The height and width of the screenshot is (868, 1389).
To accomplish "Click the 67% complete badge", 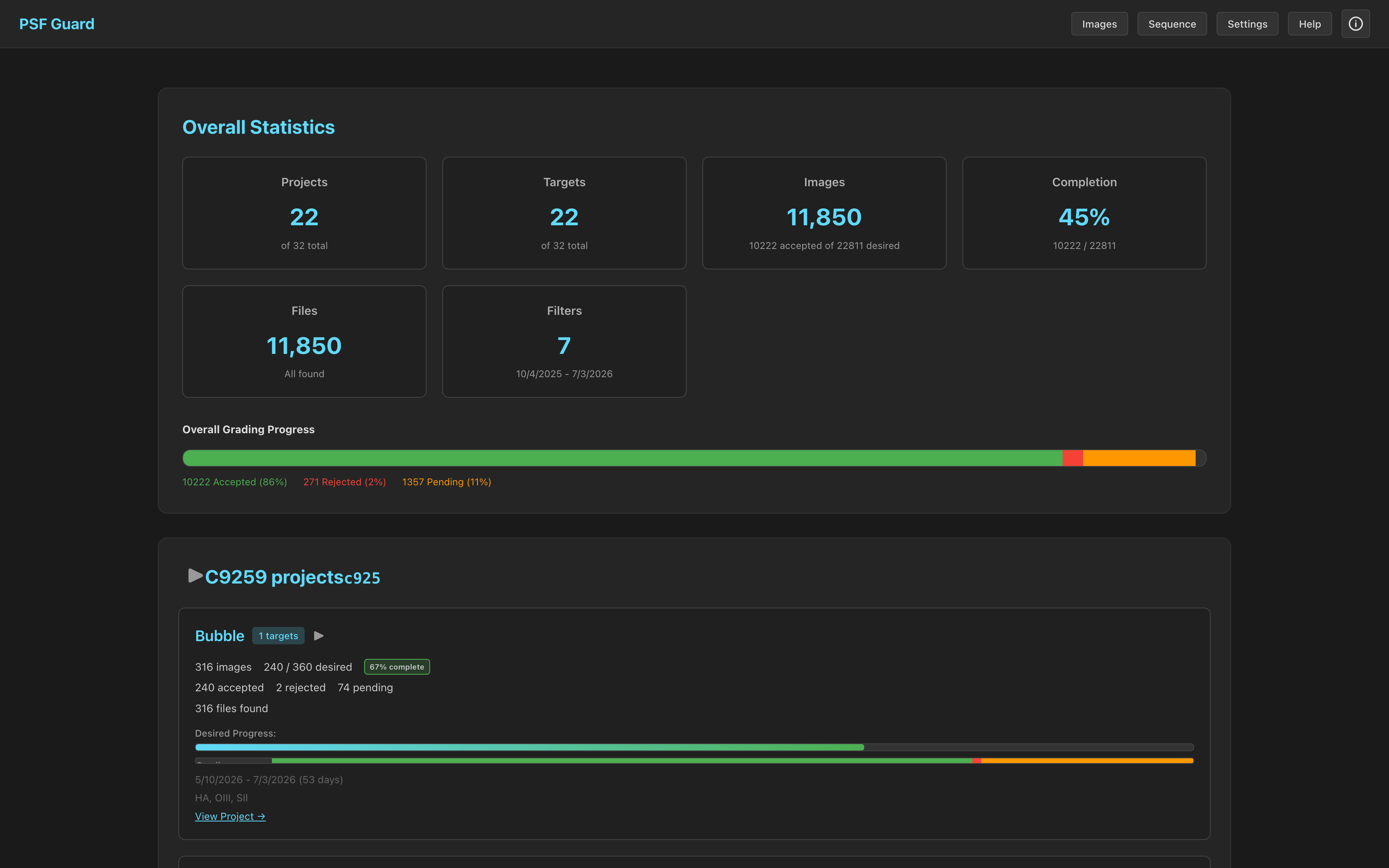I will coord(397,666).
